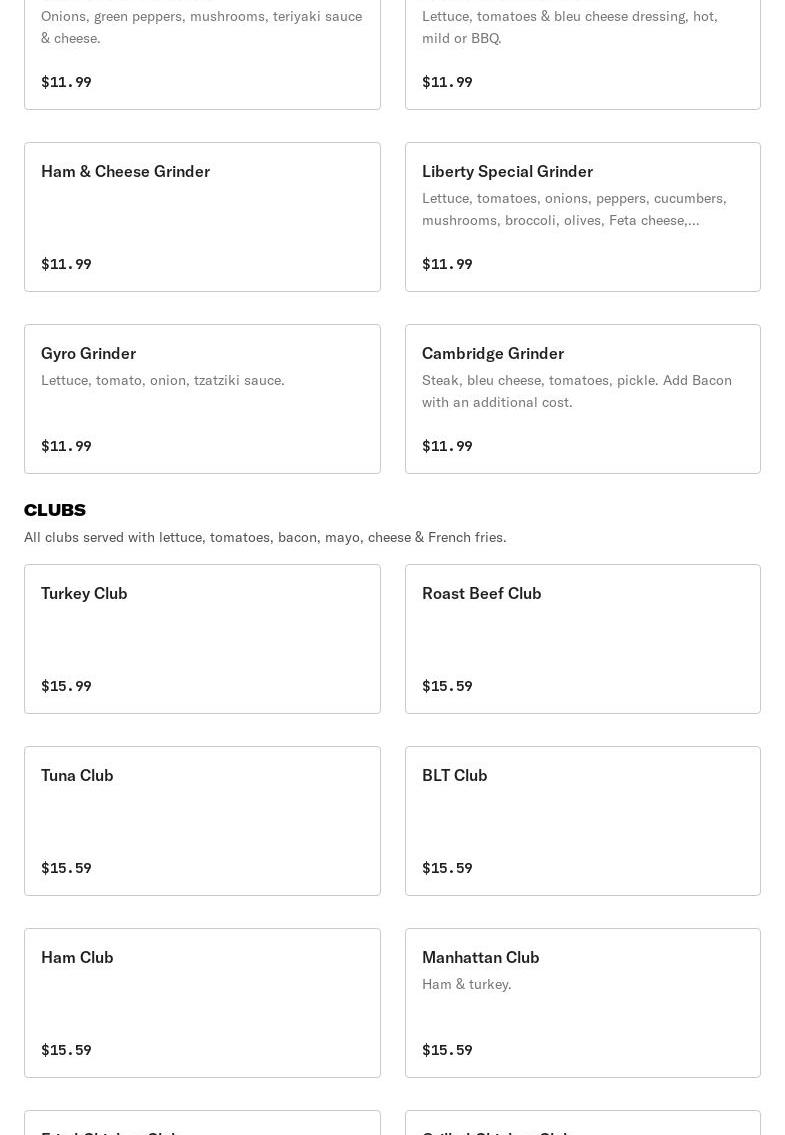785x1135 pixels.
Task: Choose the Gyro Grinder menu item
Action: click(202, 398)
